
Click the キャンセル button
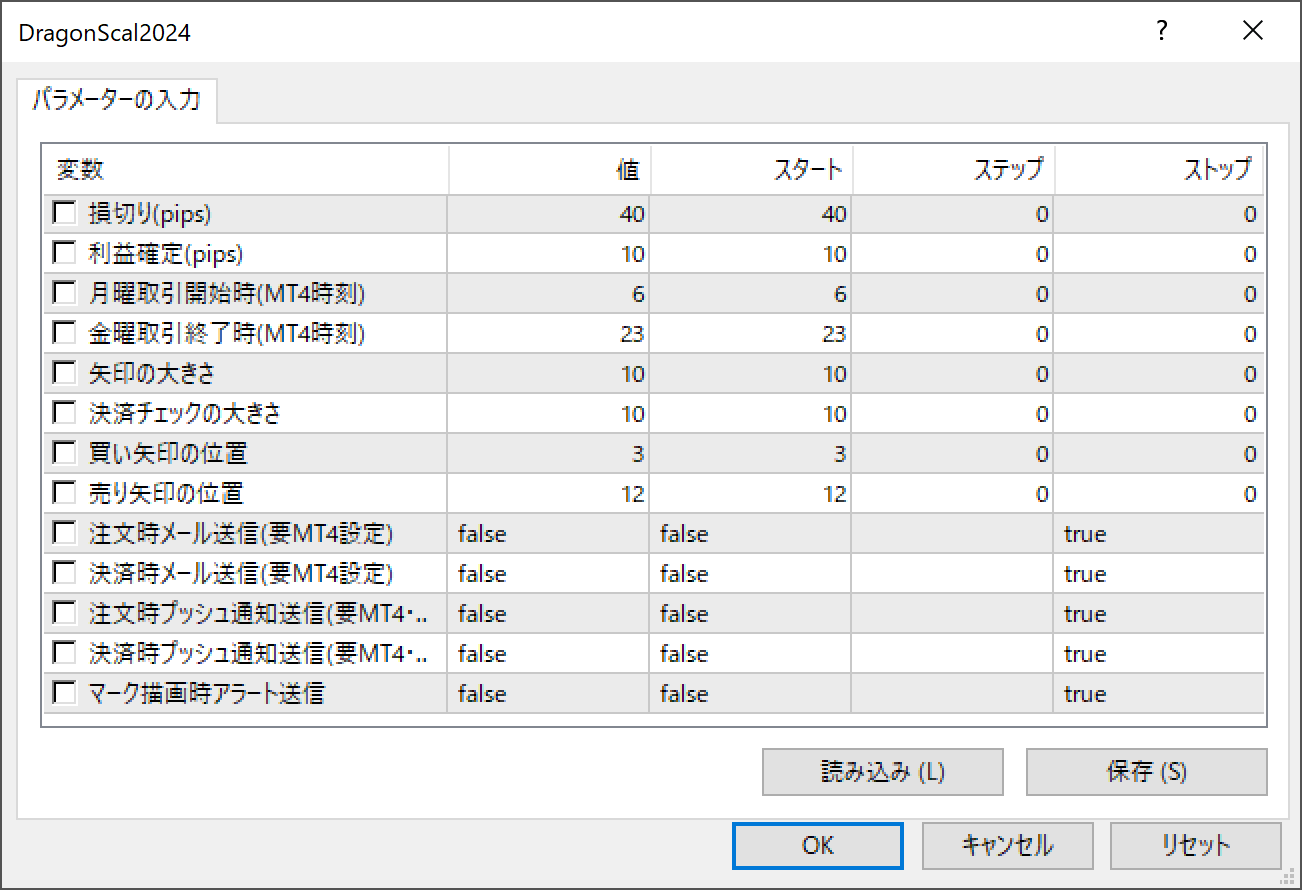pos(1007,846)
